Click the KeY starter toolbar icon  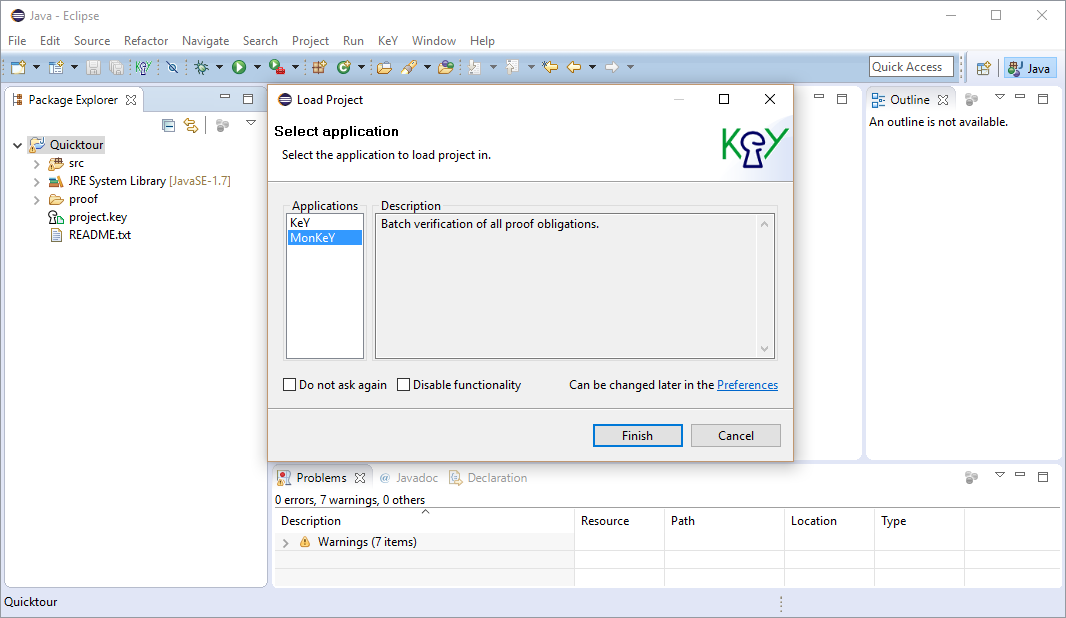click(x=143, y=67)
